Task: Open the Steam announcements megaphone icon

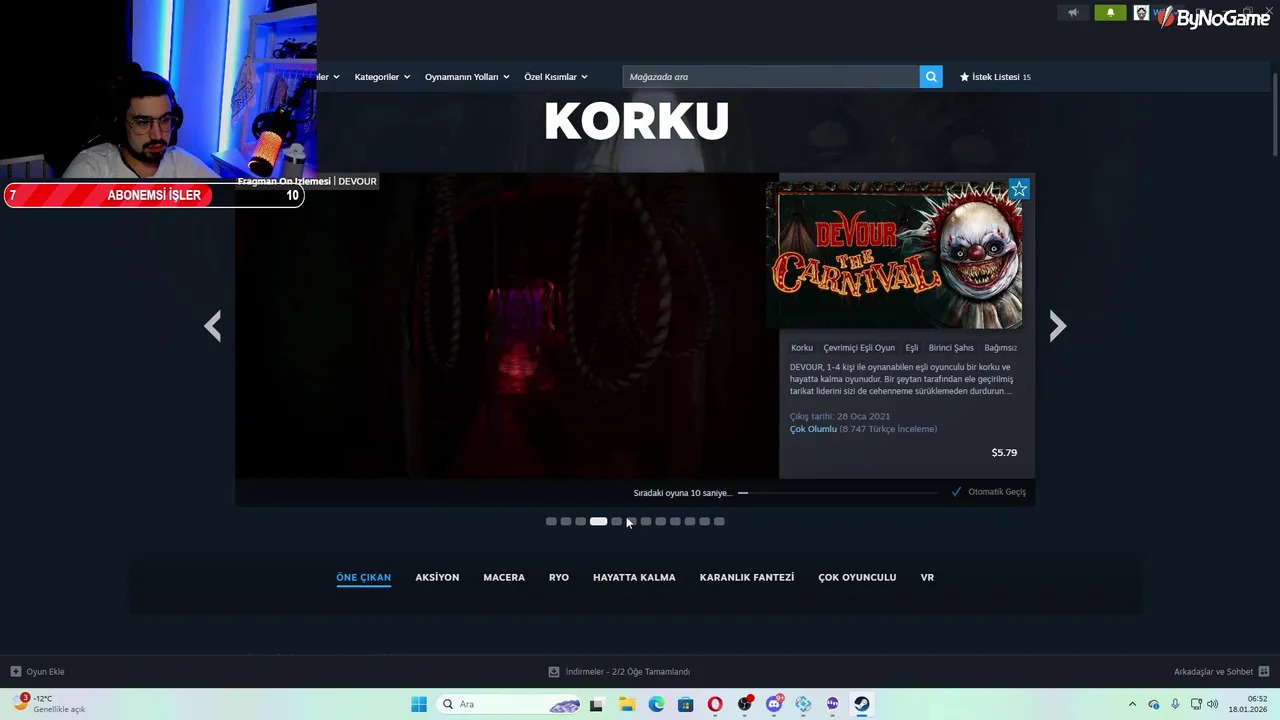Action: tap(1073, 13)
